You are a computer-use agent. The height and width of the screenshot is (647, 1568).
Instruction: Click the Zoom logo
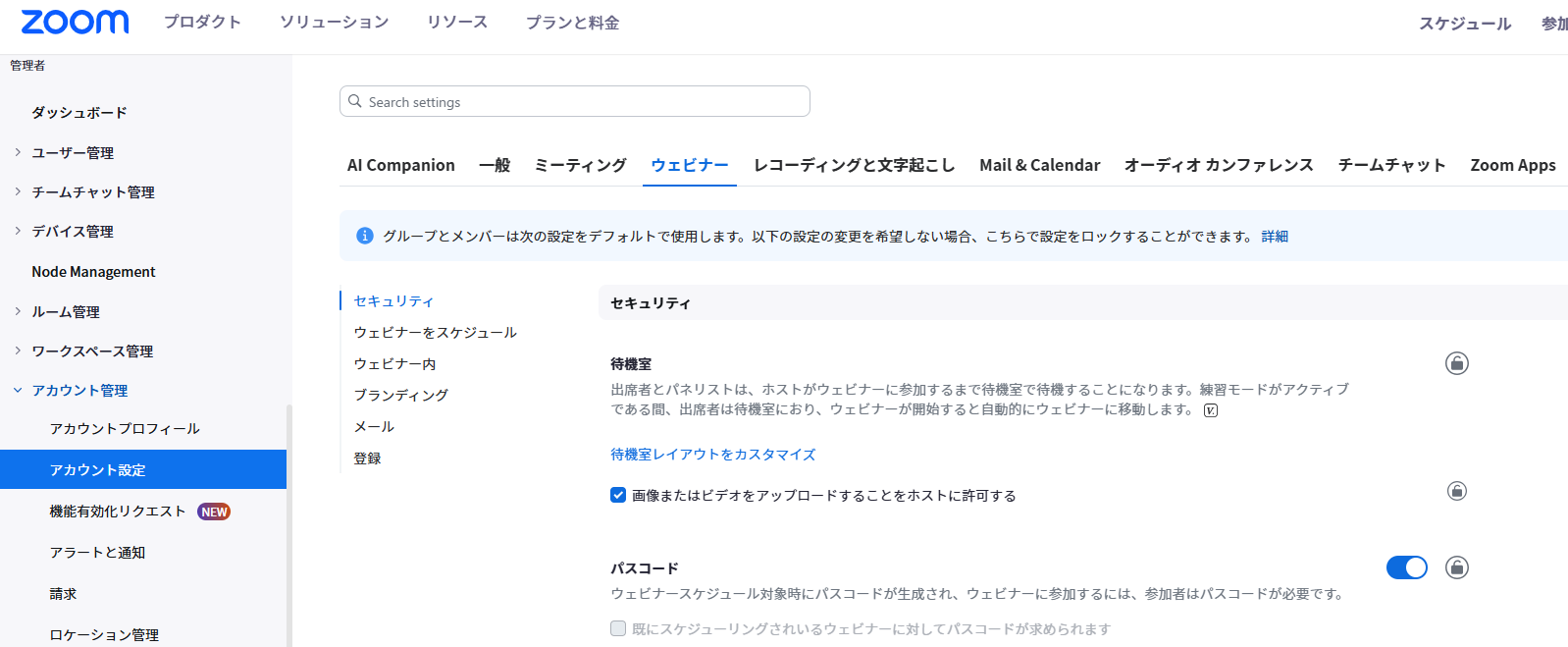(75, 22)
